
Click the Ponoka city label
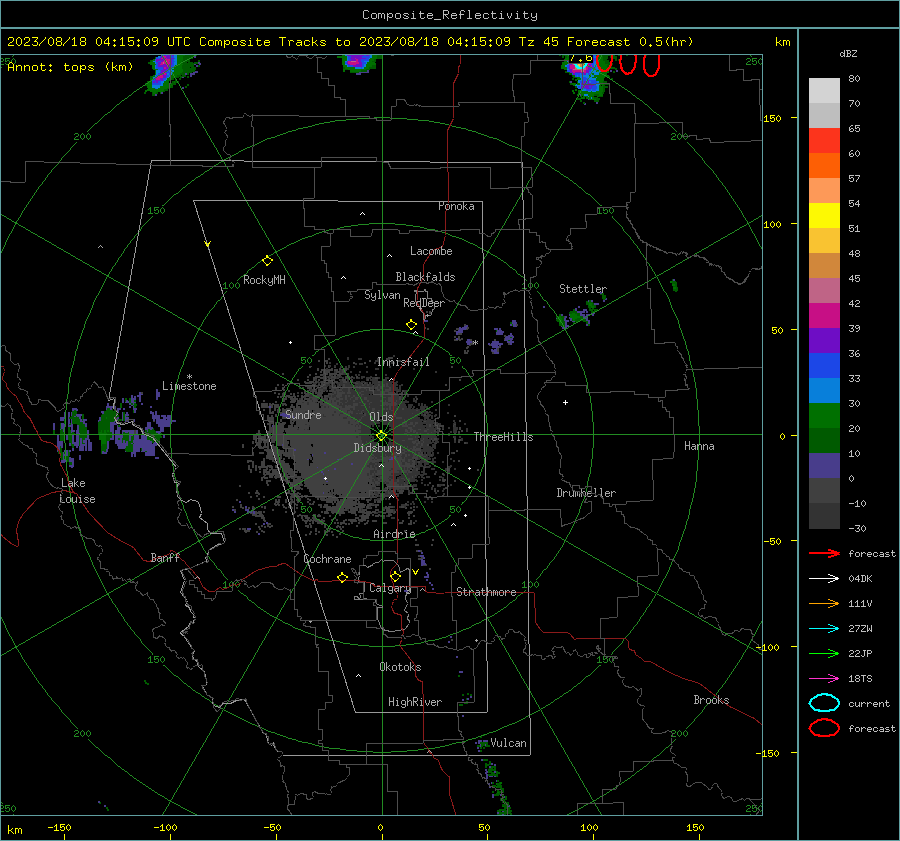click(456, 206)
